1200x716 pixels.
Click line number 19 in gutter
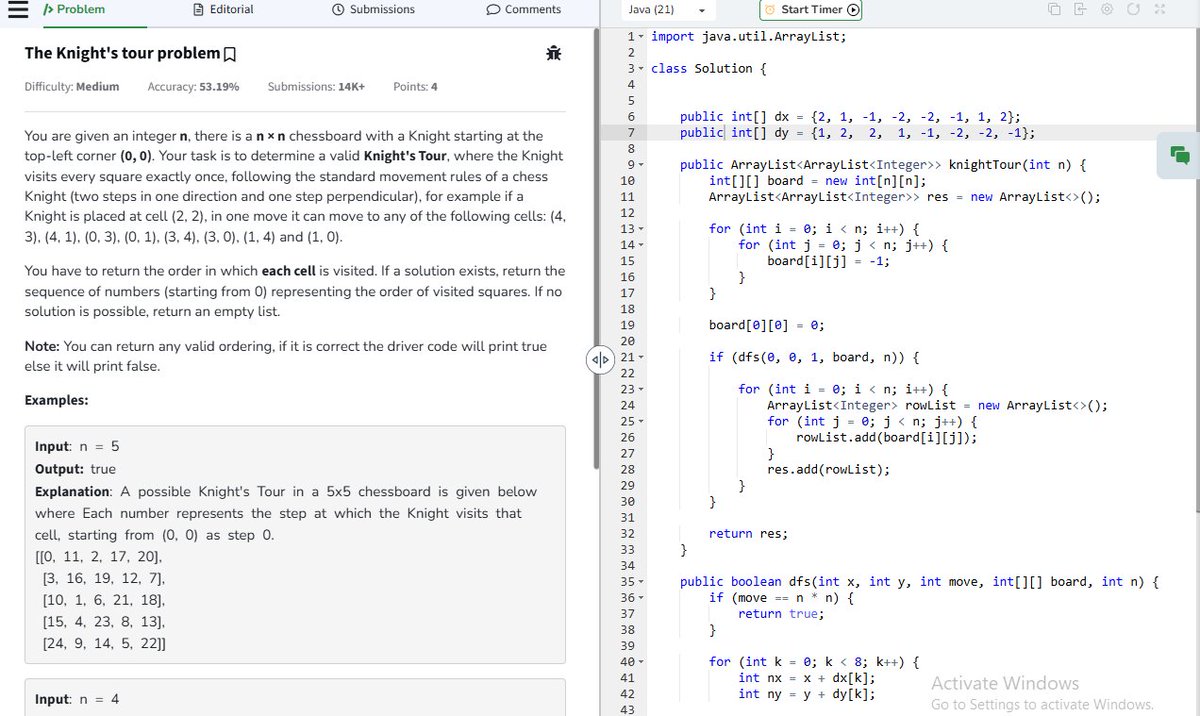(x=628, y=325)
